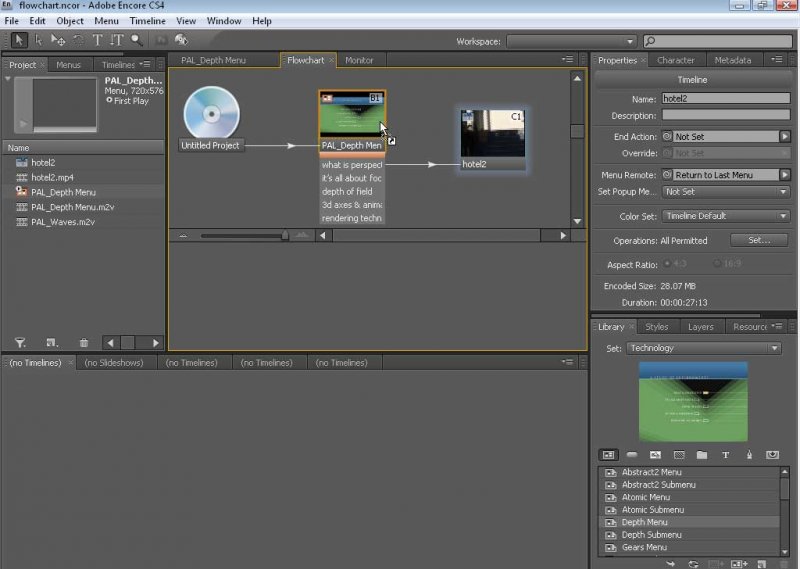Select the Vertical Text tool
Viewport: 800px width, 569px height.
(117, 40)
